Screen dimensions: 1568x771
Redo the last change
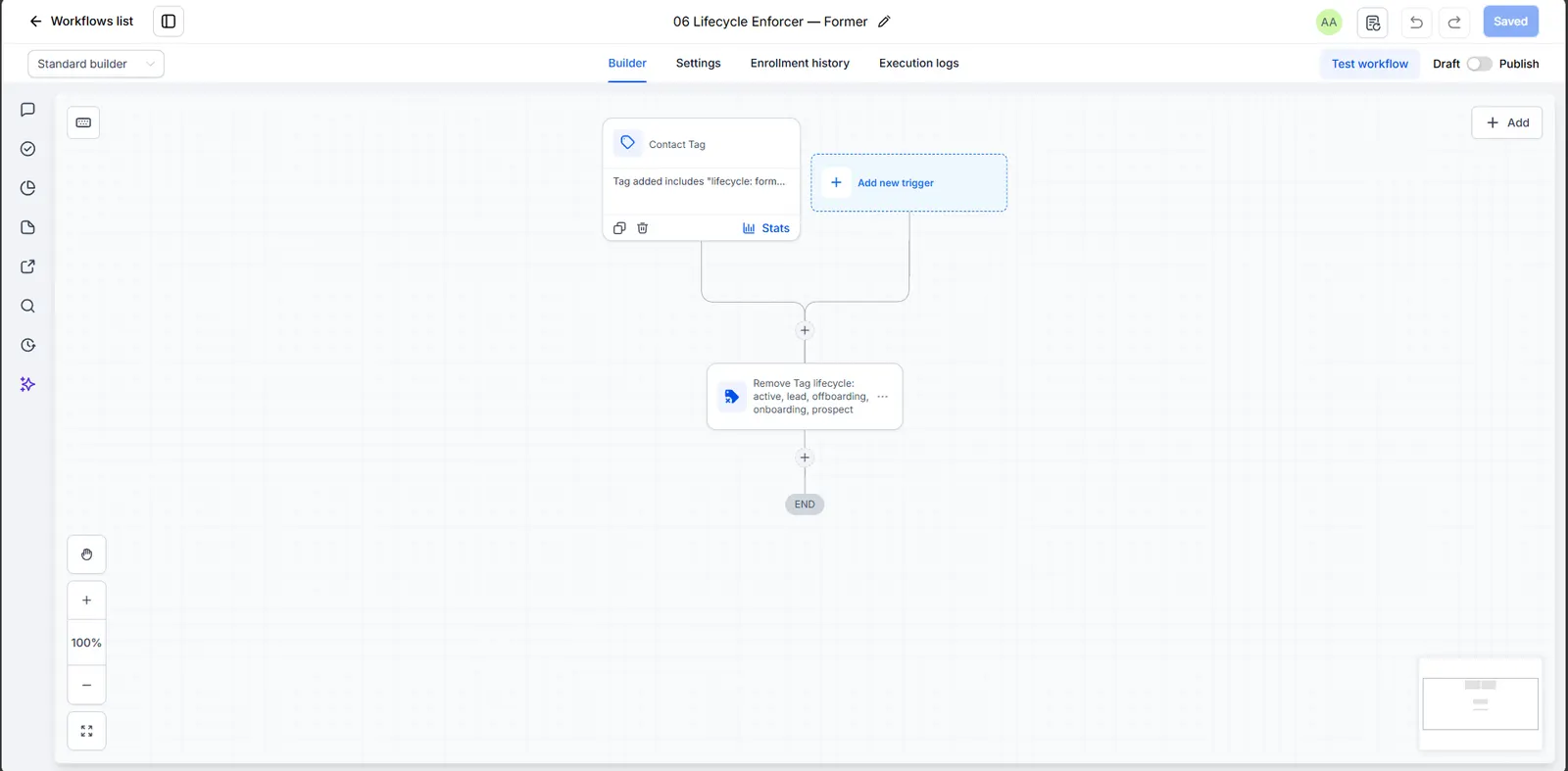1454,22
